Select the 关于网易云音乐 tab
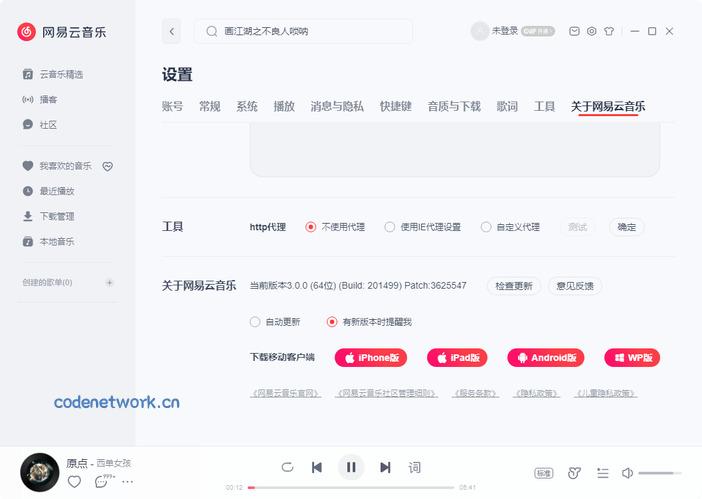Image resolution: width=702 pixels, height=499 pixels. pyautogui.click(x=608, y=106)
